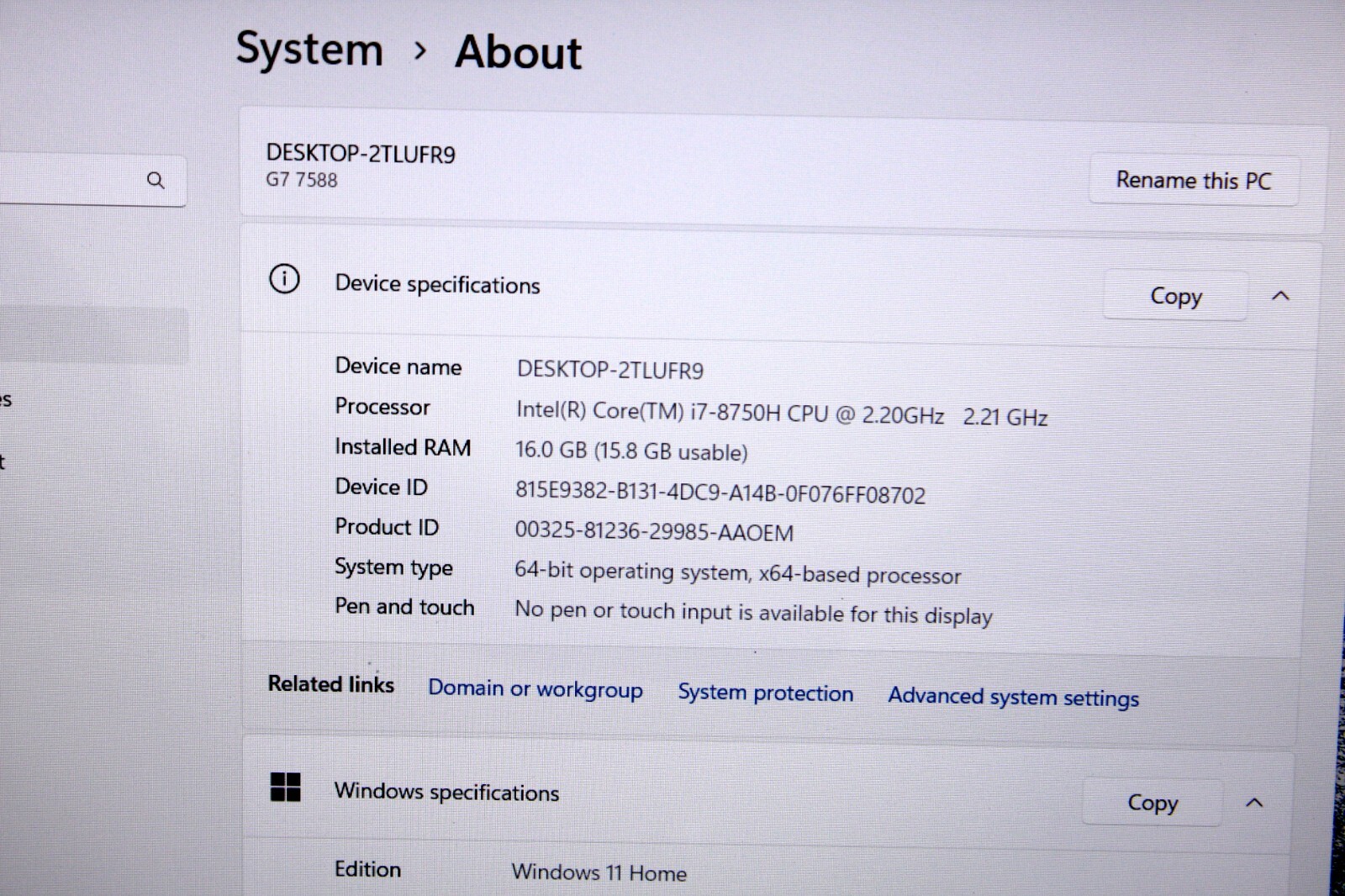Go back to System breadcrumb
Viewport: 1345px width, 896px height.
tap(309, 49)
